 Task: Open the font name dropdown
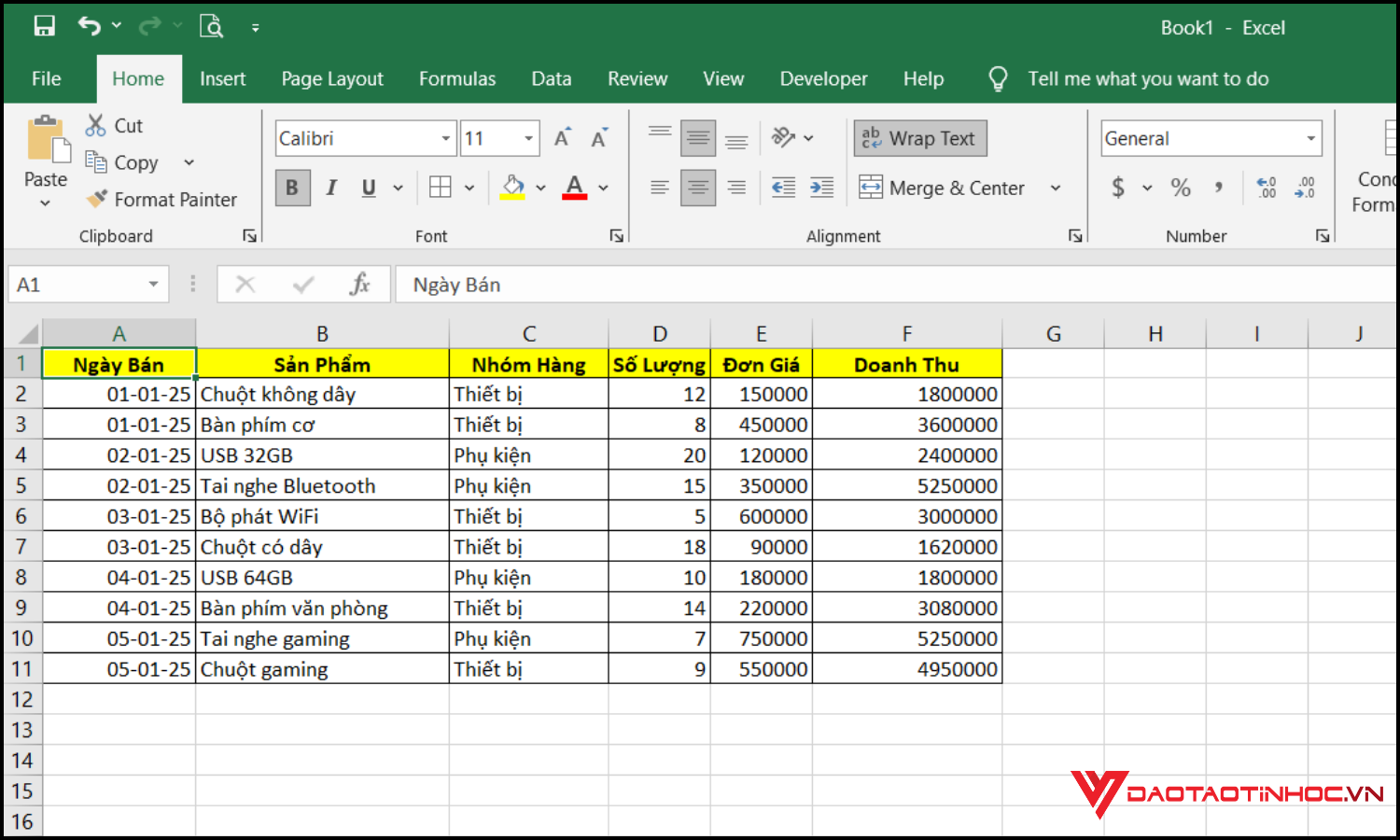pyautogui.click(x=446, y=137)
